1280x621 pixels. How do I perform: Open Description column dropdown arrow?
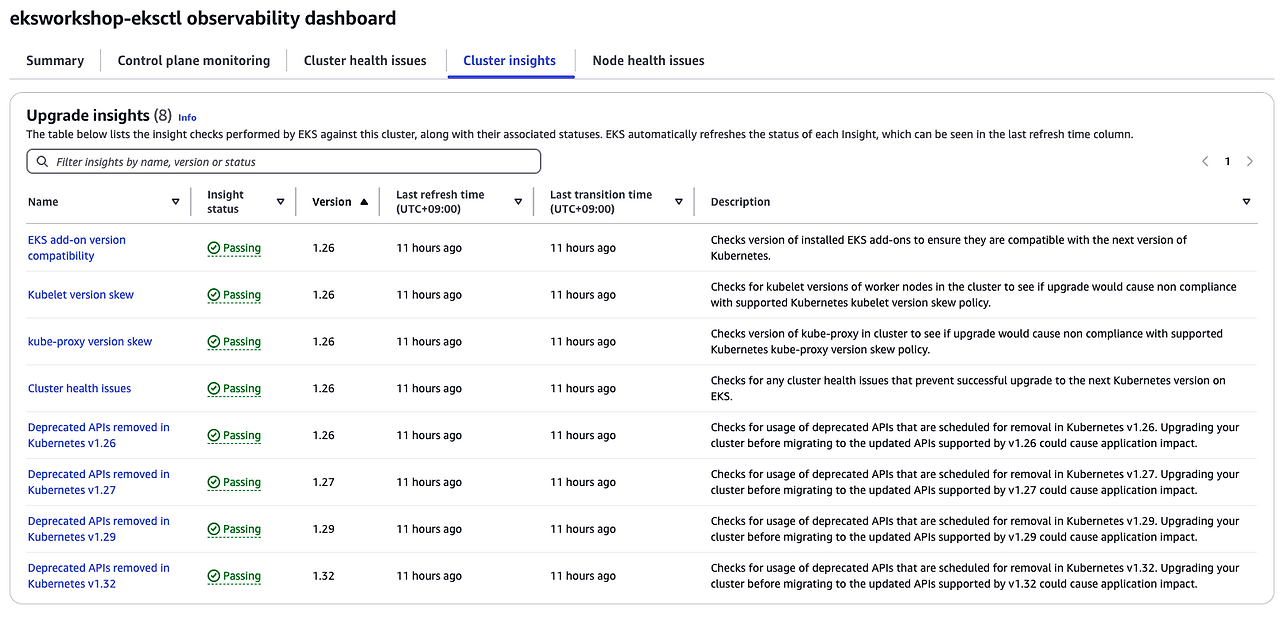pyautogui.click(x=1246, y=201)
